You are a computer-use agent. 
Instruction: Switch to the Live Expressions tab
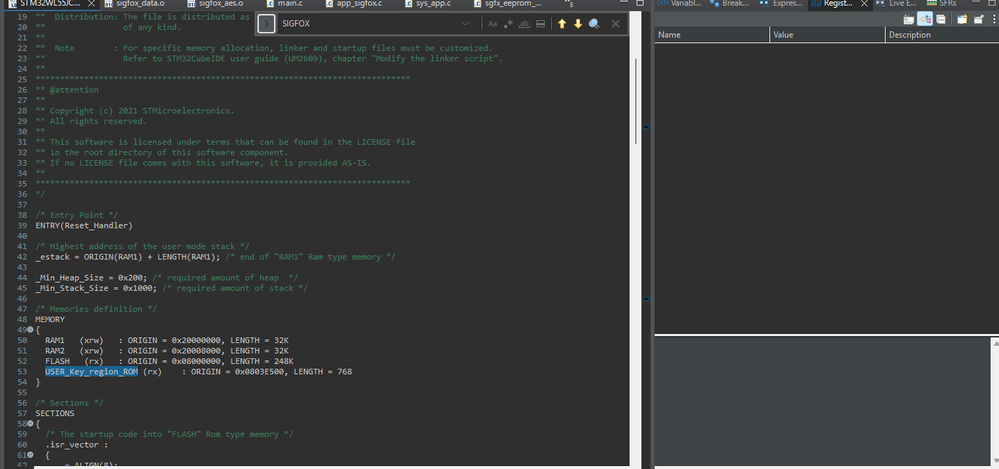point(896,4)
